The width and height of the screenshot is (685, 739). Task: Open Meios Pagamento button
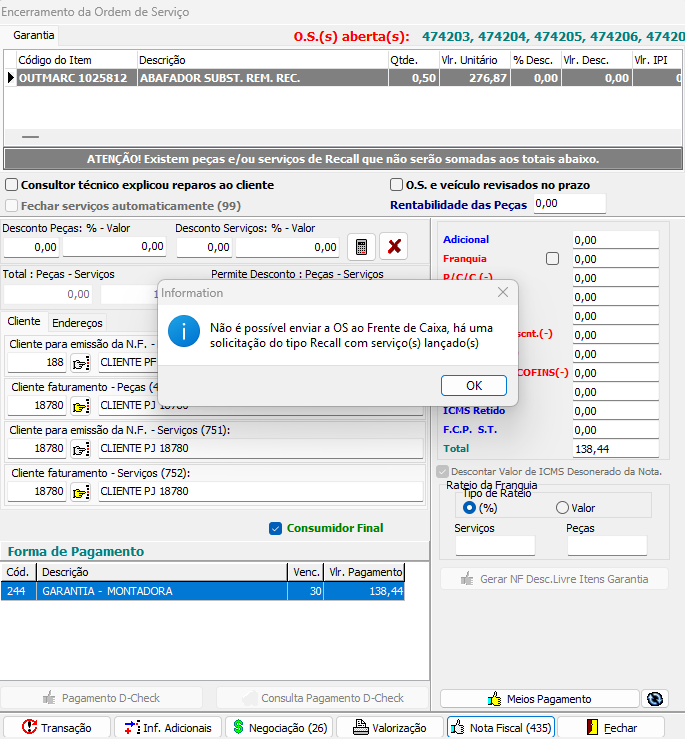pos(539,698)
